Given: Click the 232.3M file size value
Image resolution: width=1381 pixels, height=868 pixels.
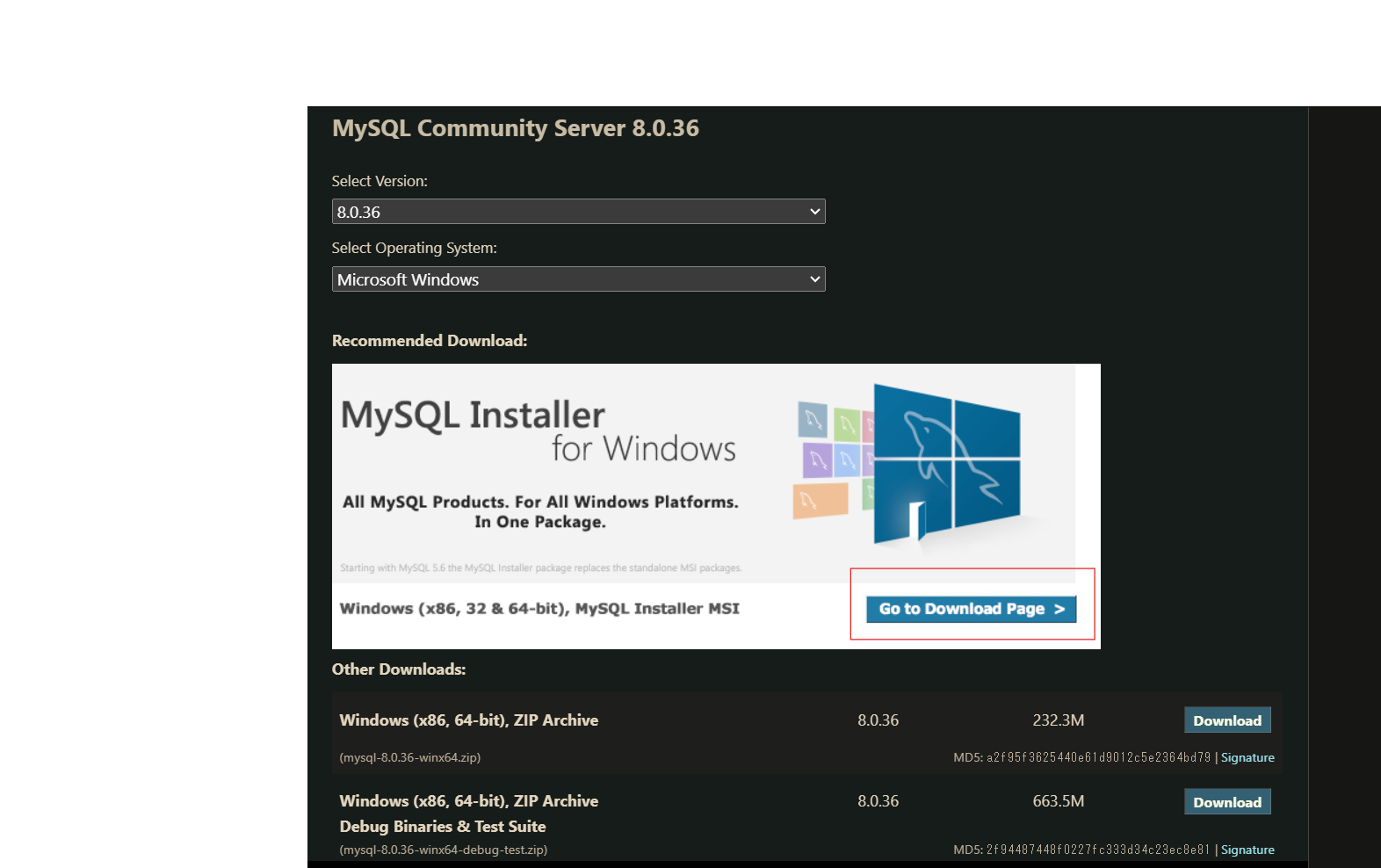Looking at the screenshot, I should coord(1059,720).
